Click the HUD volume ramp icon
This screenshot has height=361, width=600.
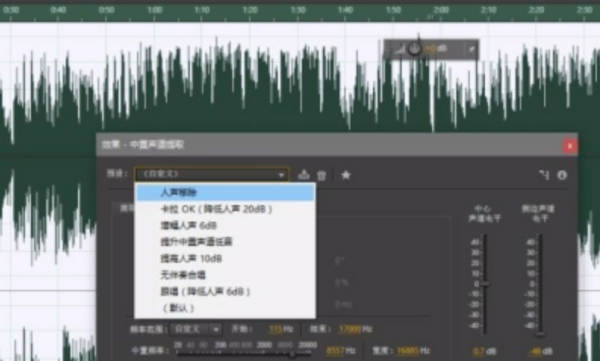[x=399, y=49]
